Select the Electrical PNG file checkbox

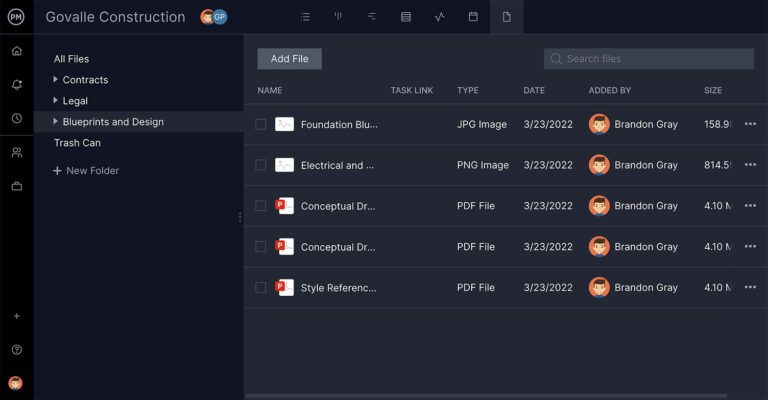(261, 165)
